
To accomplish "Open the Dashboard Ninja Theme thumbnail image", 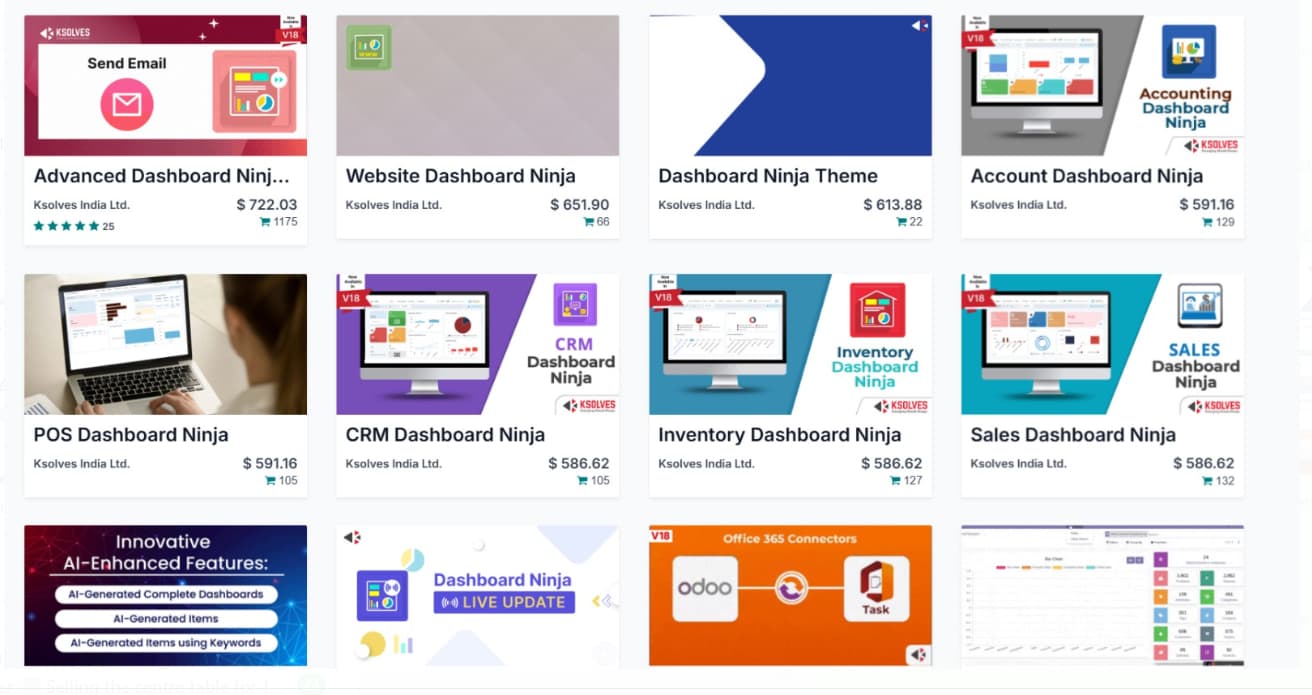I will (790, 85).
